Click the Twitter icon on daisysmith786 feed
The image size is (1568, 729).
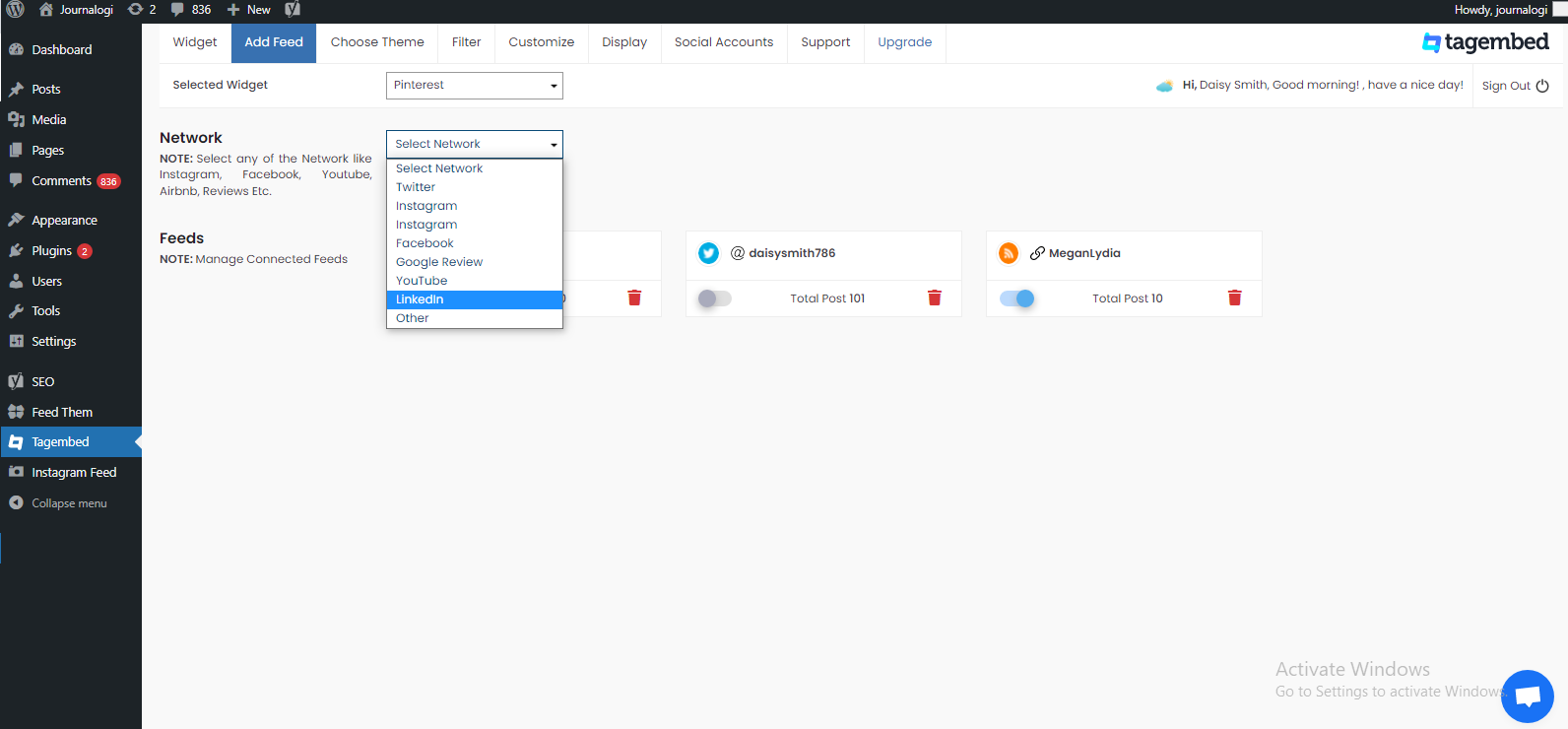tap(708, 253)
